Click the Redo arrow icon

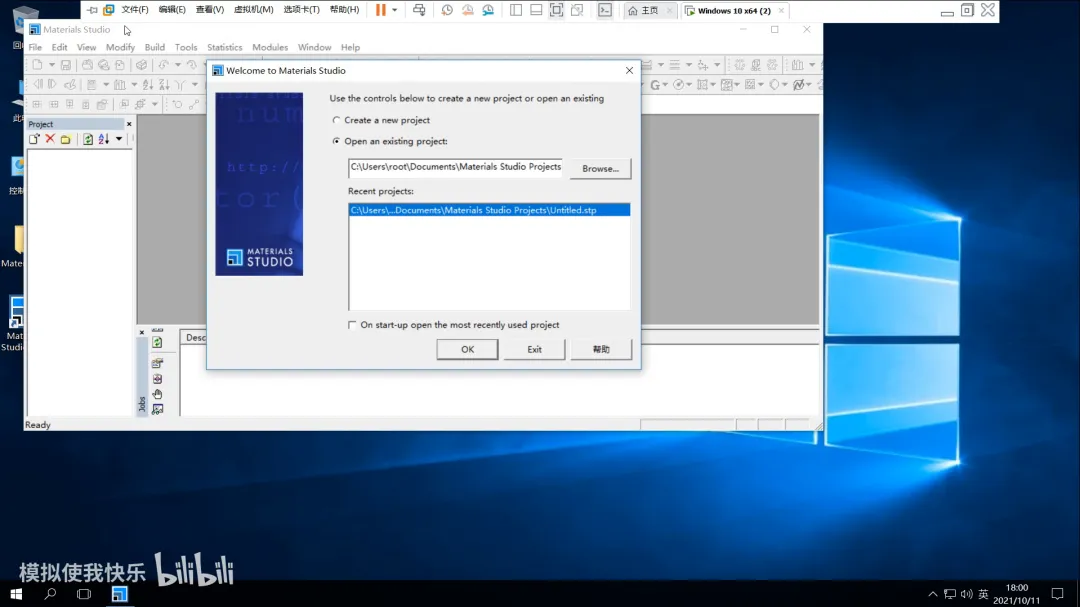pos(191,65)
